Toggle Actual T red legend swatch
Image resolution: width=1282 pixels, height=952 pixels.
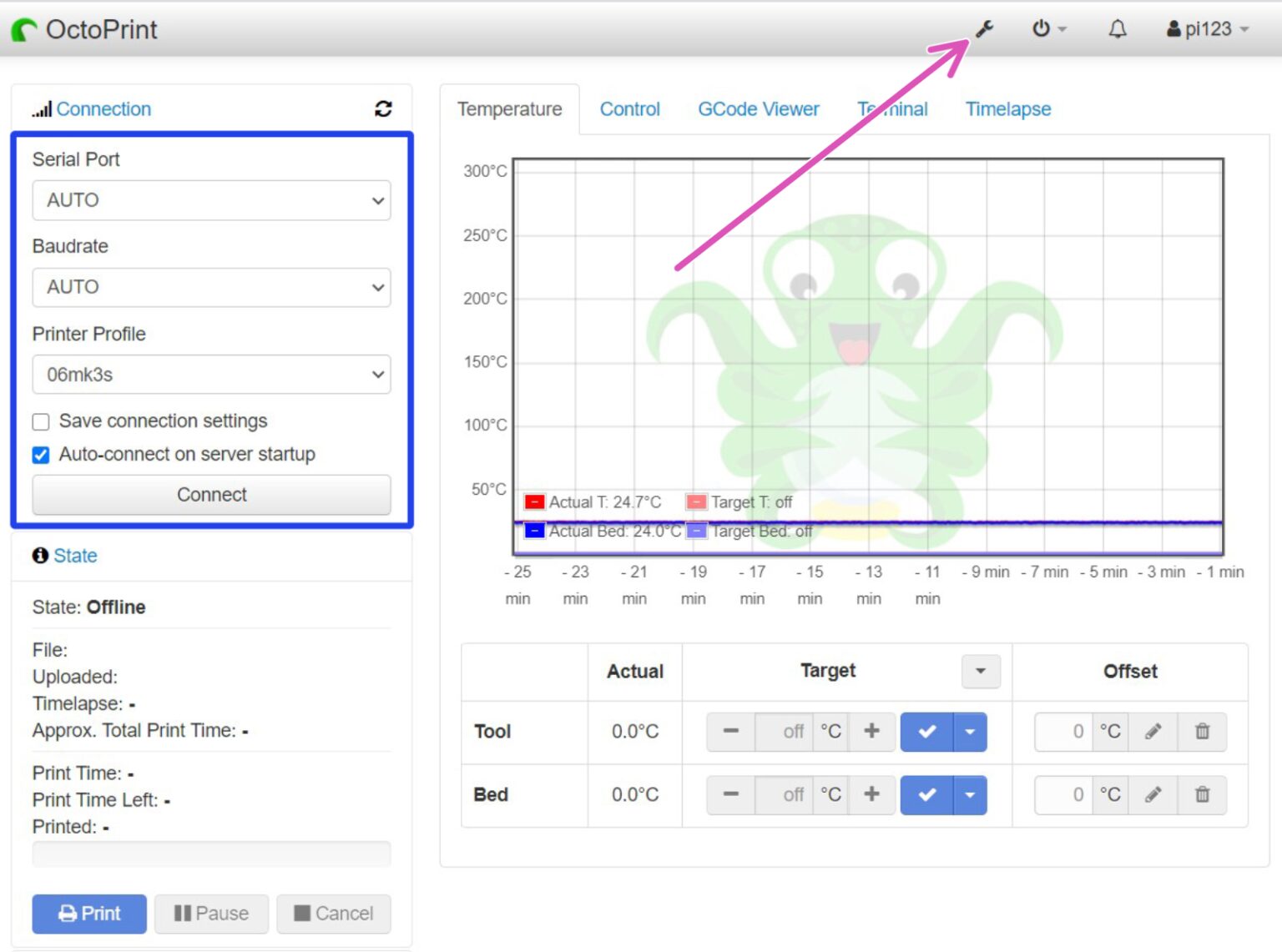534,502
